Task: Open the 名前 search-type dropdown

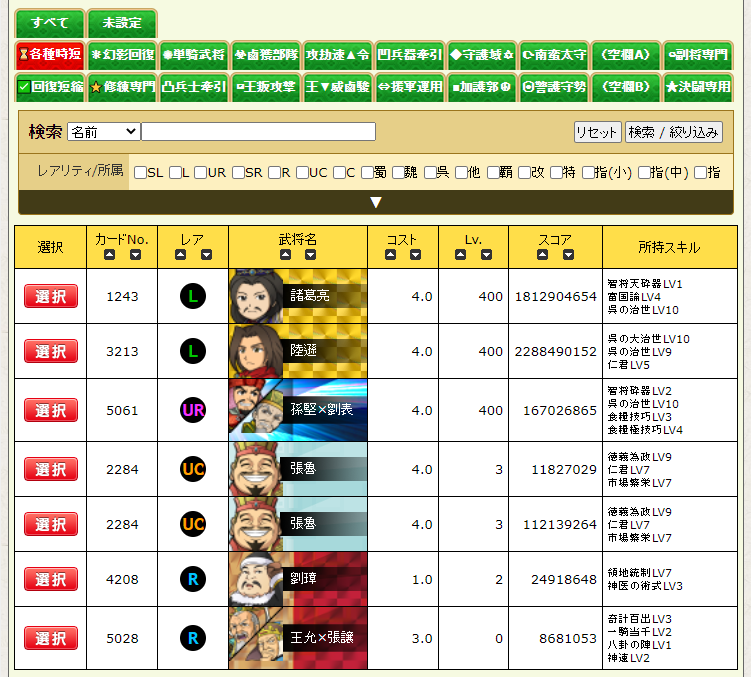Action: [104, 132]
